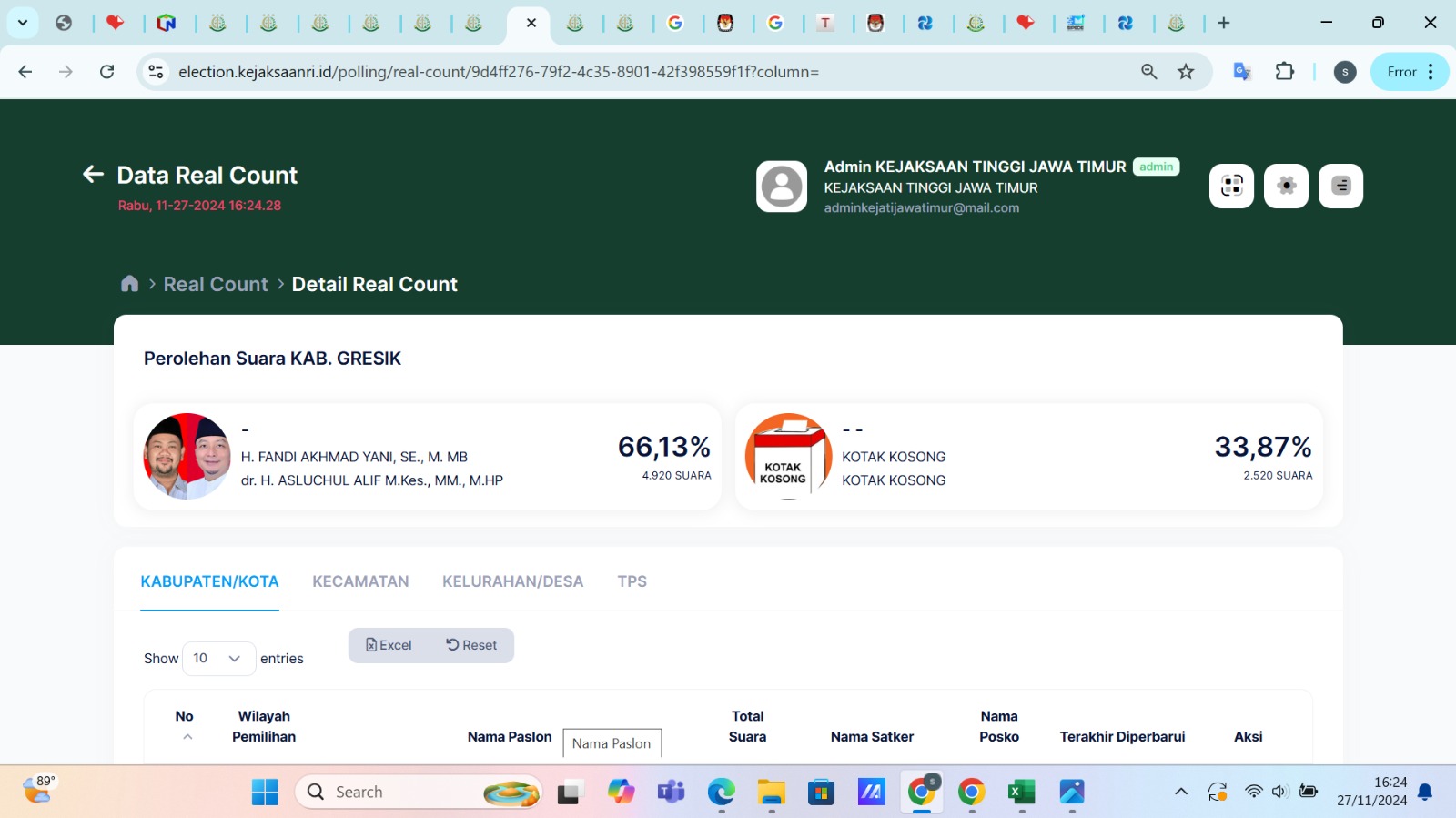
Task: Open the QR scan icon in header
Action: pos(1231,186)
